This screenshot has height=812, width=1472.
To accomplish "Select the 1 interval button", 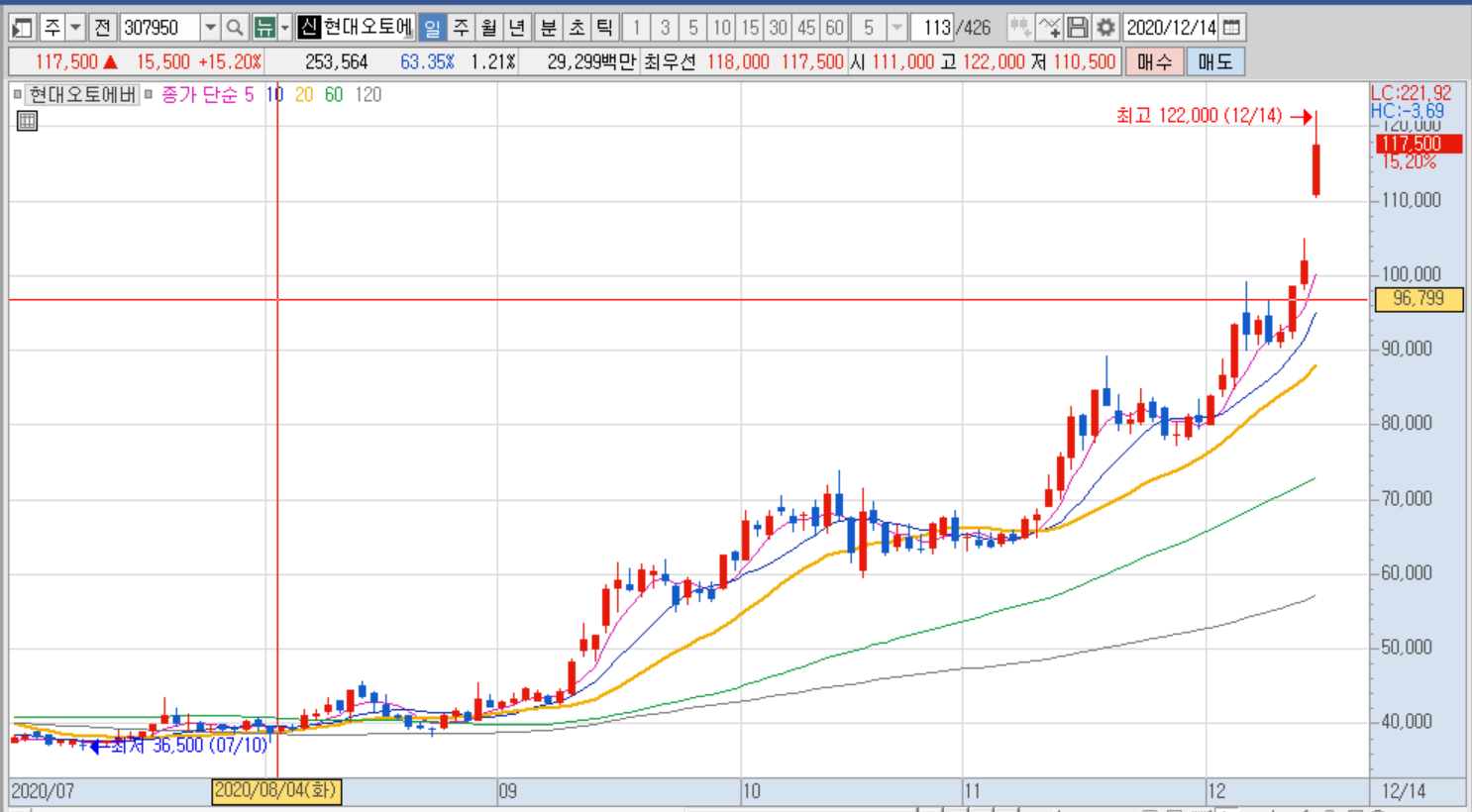I will coord(636,28).
